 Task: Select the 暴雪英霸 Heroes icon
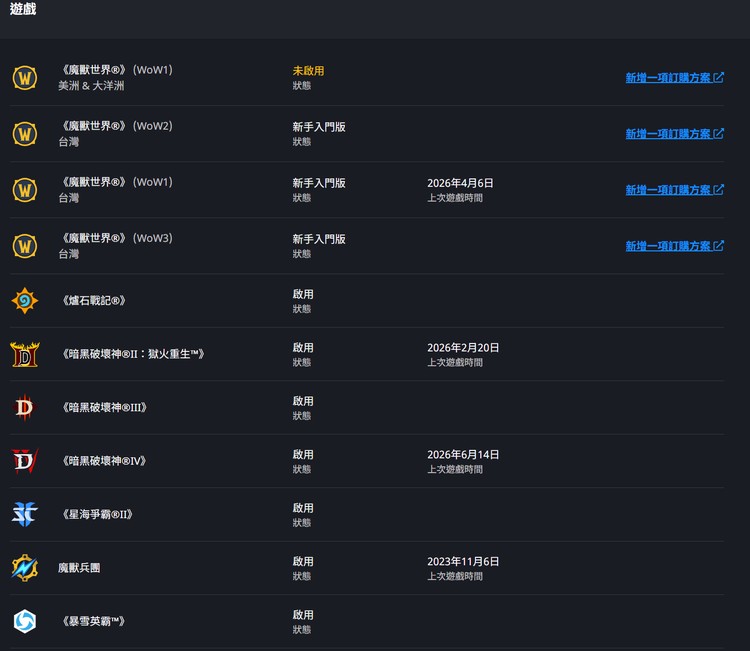(25, 621)
